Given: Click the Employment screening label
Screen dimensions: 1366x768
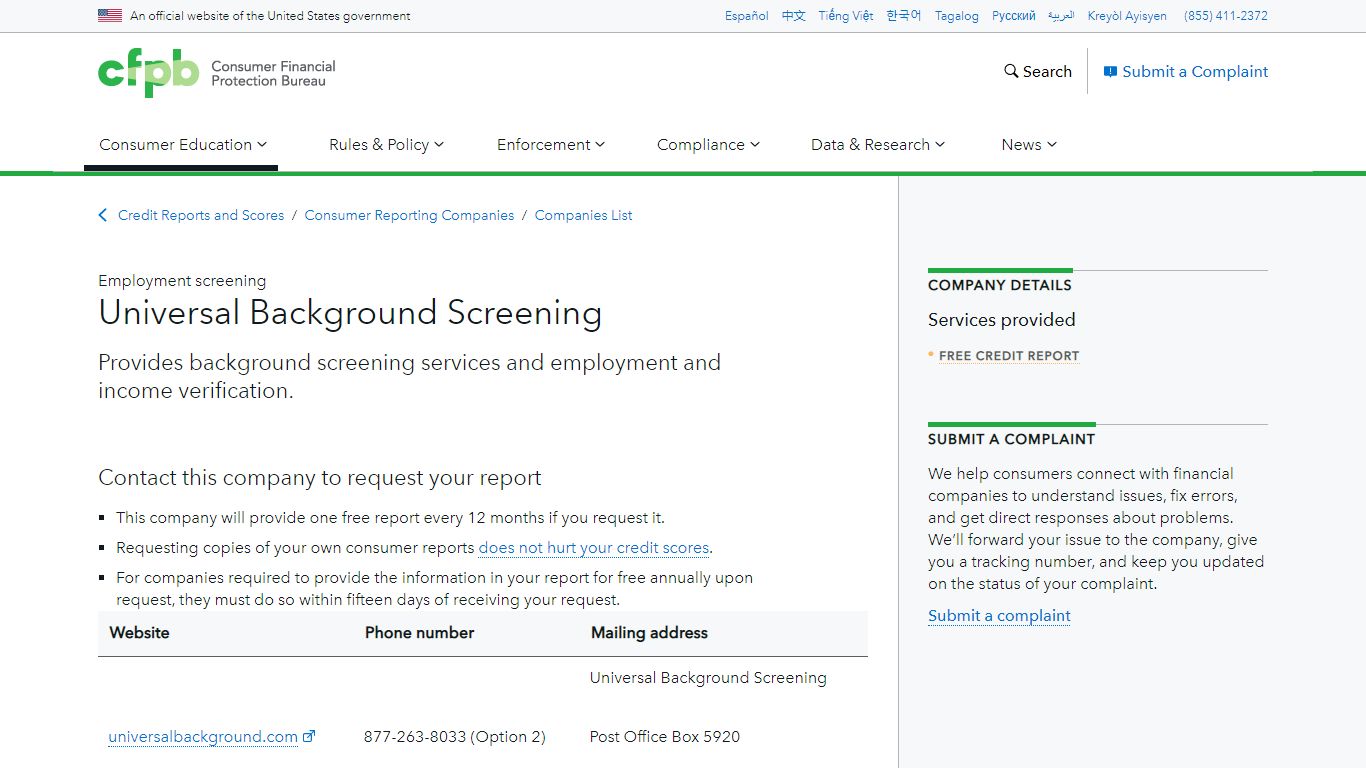Looking at the screenshot, I should [x=182, y=281].
